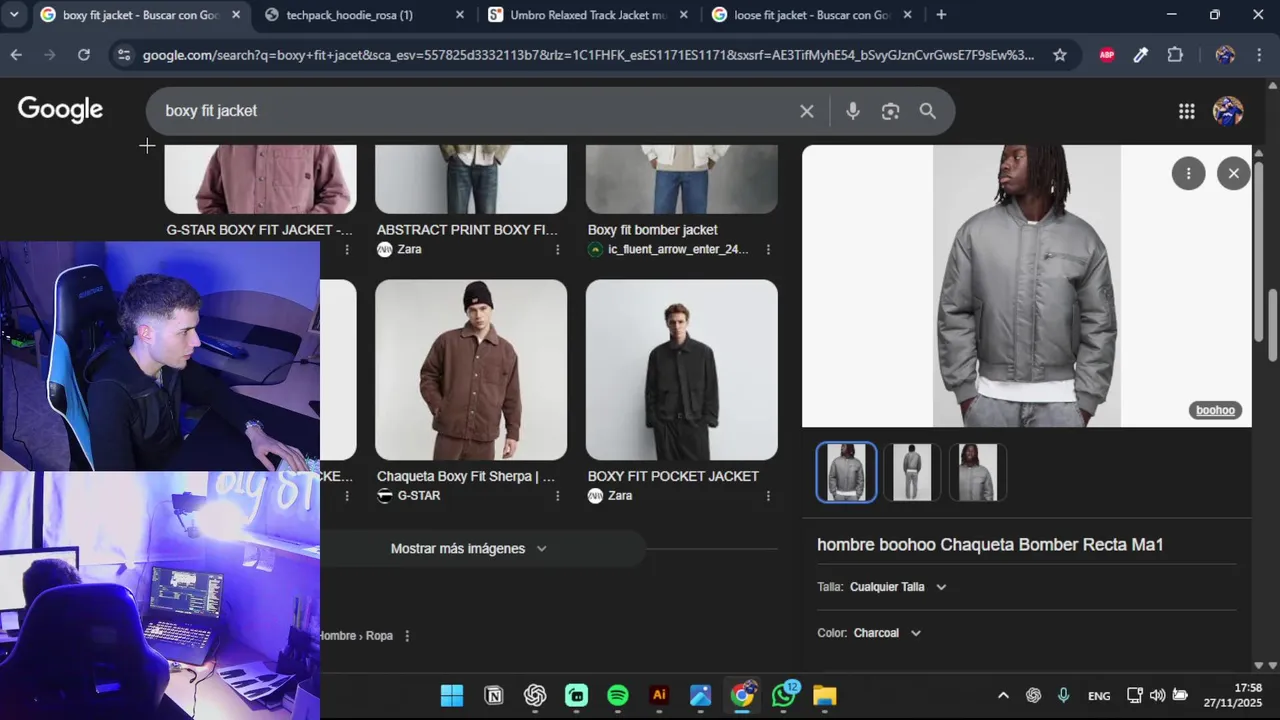Viewport: 1280px width, 720px height.
Task: Close the techpack_hoodie_rosa tab
Action: [460, 15]
